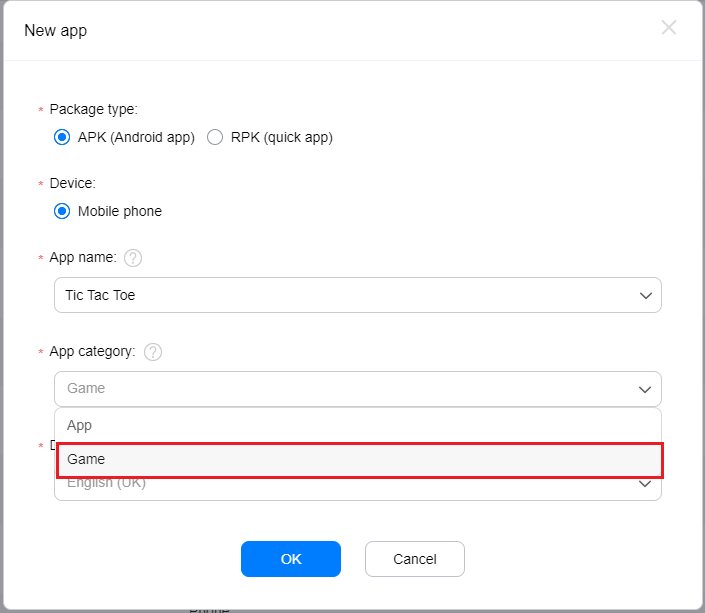Viewport: 705px width, 613px height.
Task: Choose App from the category list
Action: tap(357, 425)
